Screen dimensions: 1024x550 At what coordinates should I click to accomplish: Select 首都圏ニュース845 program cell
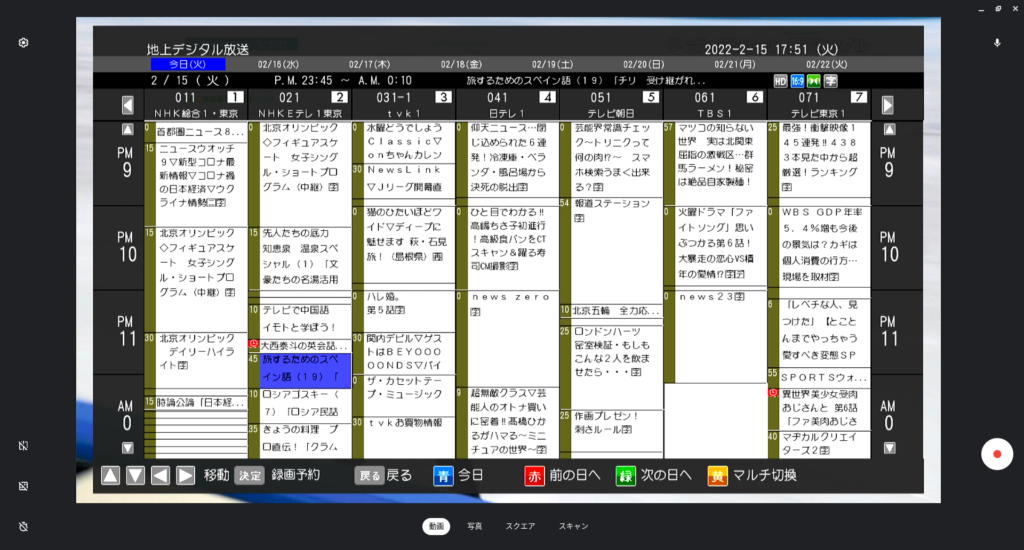(196, 131)
